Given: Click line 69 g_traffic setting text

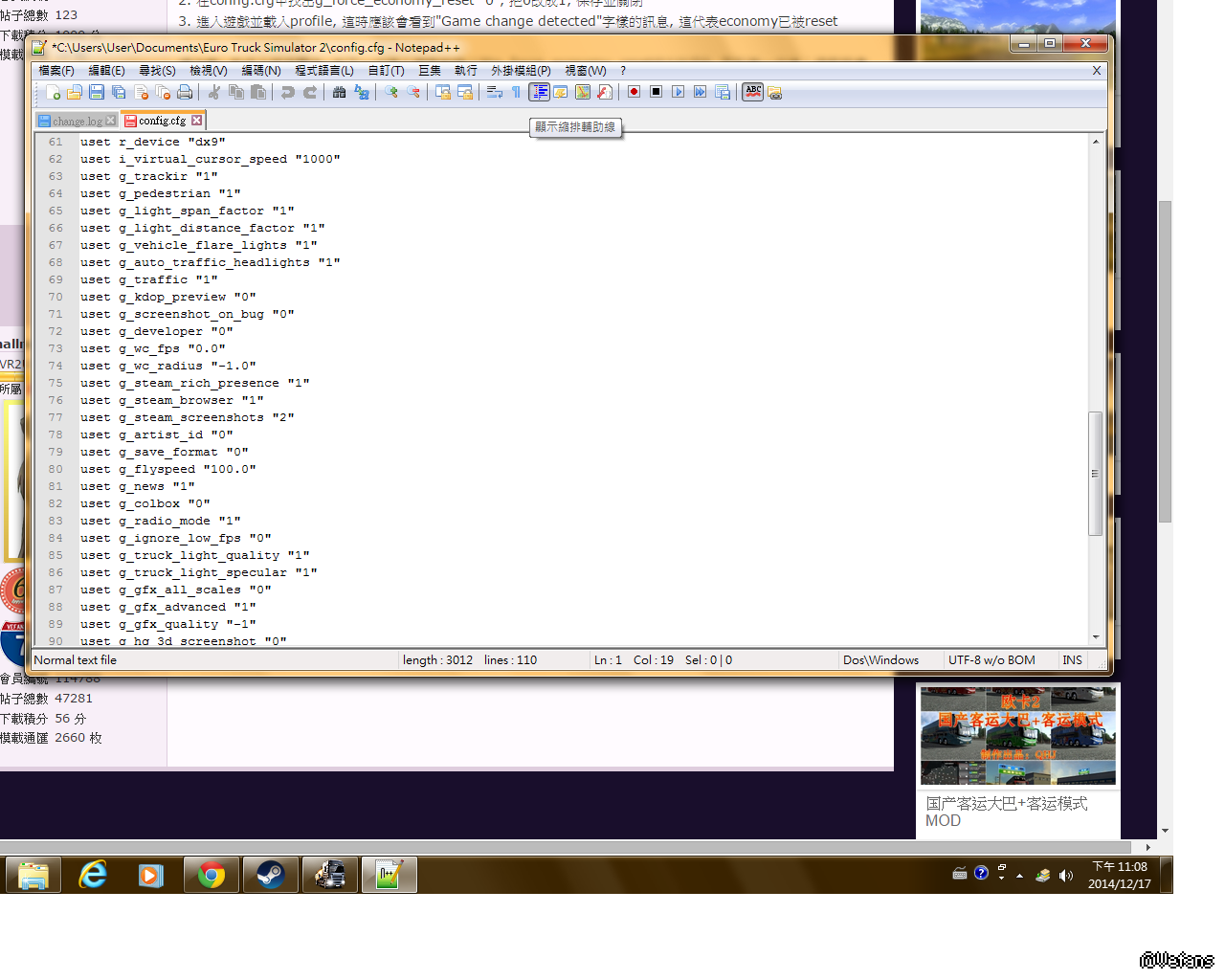Looking at the screenshot, I should 149,279.
